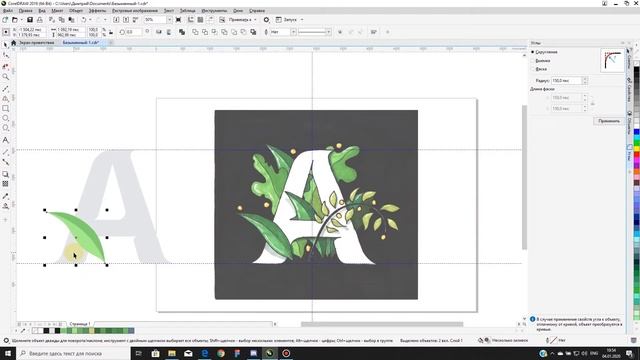Select the Freehand drawing tool
This screenshot has width=640, height=360.
click(x=5, y=88)
